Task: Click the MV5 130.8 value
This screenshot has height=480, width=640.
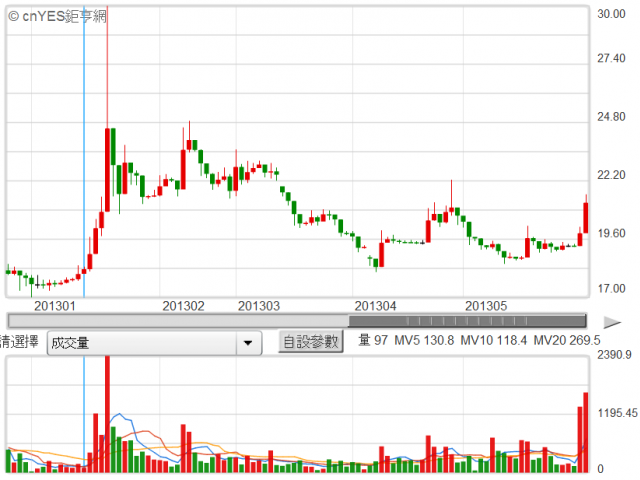Action: (x=424, y=340)
